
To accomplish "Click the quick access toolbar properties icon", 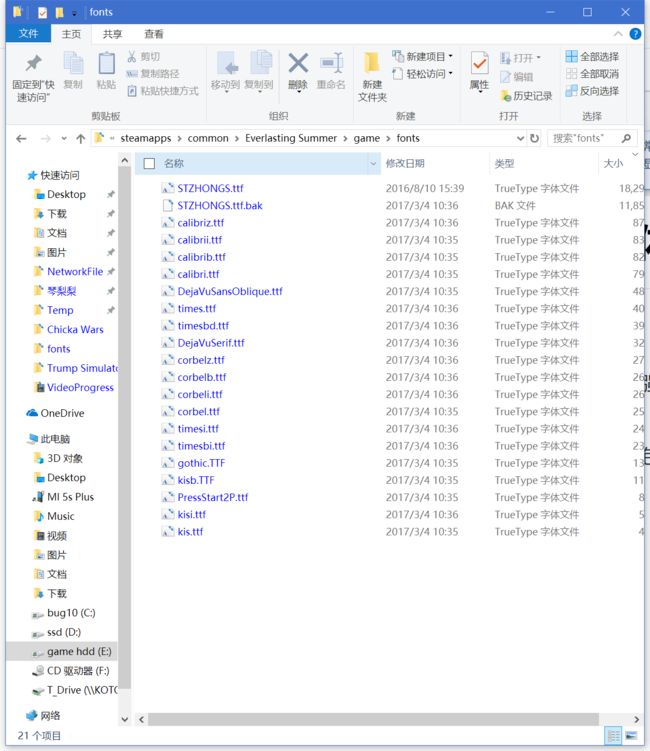I will tap(42, 12).
